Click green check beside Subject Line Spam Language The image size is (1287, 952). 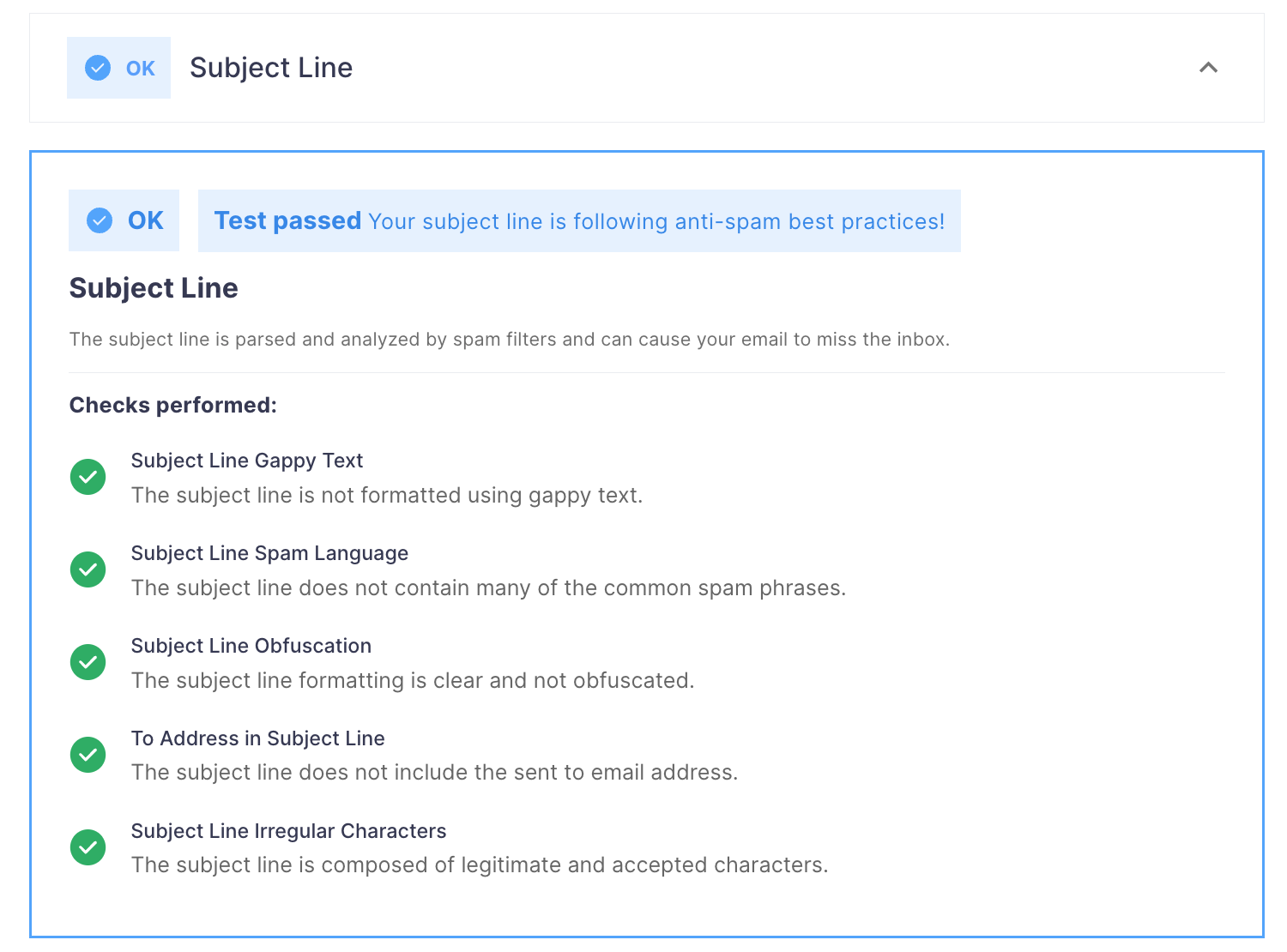click(88, 569)
